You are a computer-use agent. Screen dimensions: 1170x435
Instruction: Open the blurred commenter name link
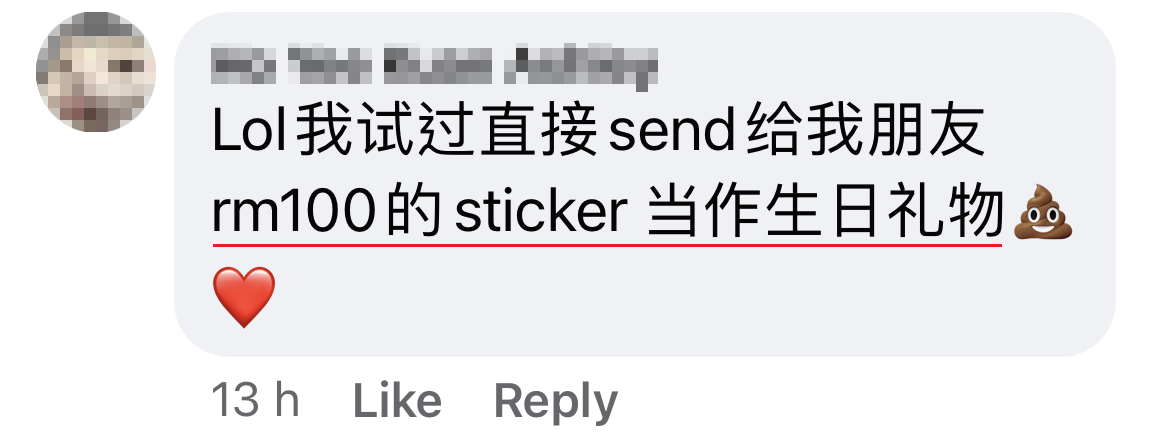pyautogui.click(x=434, y=66)
